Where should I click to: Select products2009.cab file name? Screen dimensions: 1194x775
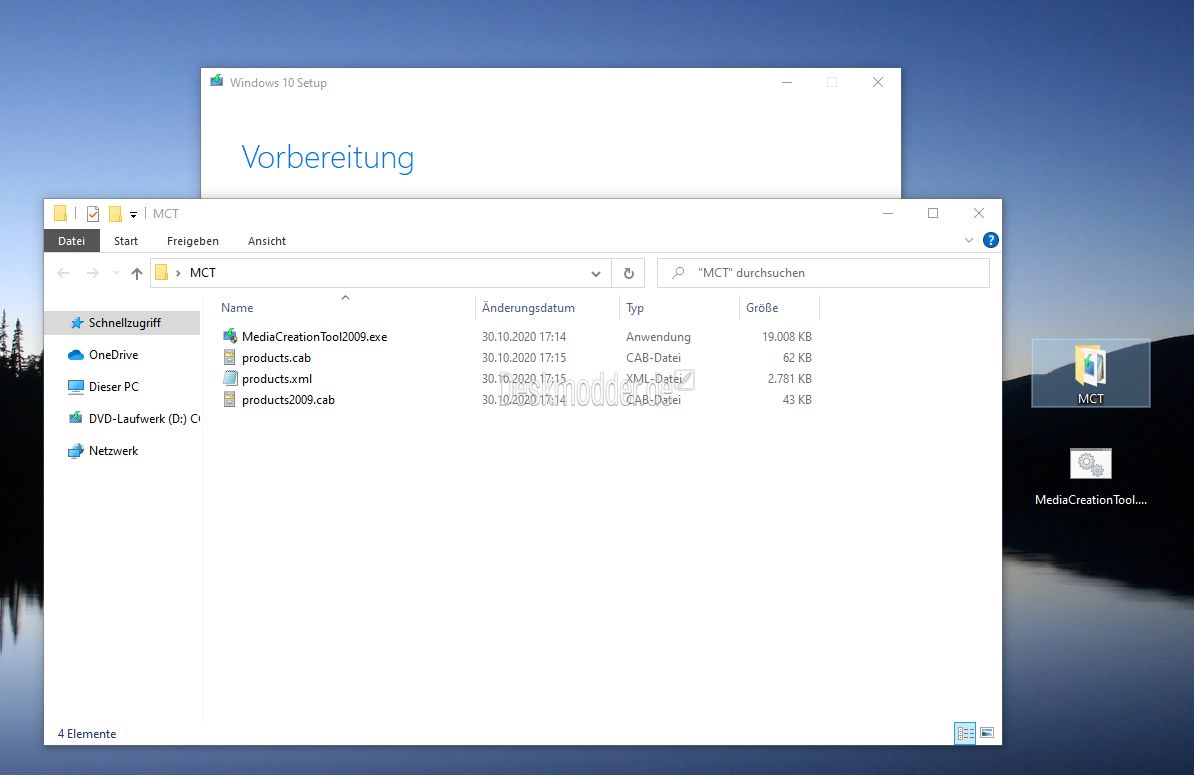pos(289,400)
